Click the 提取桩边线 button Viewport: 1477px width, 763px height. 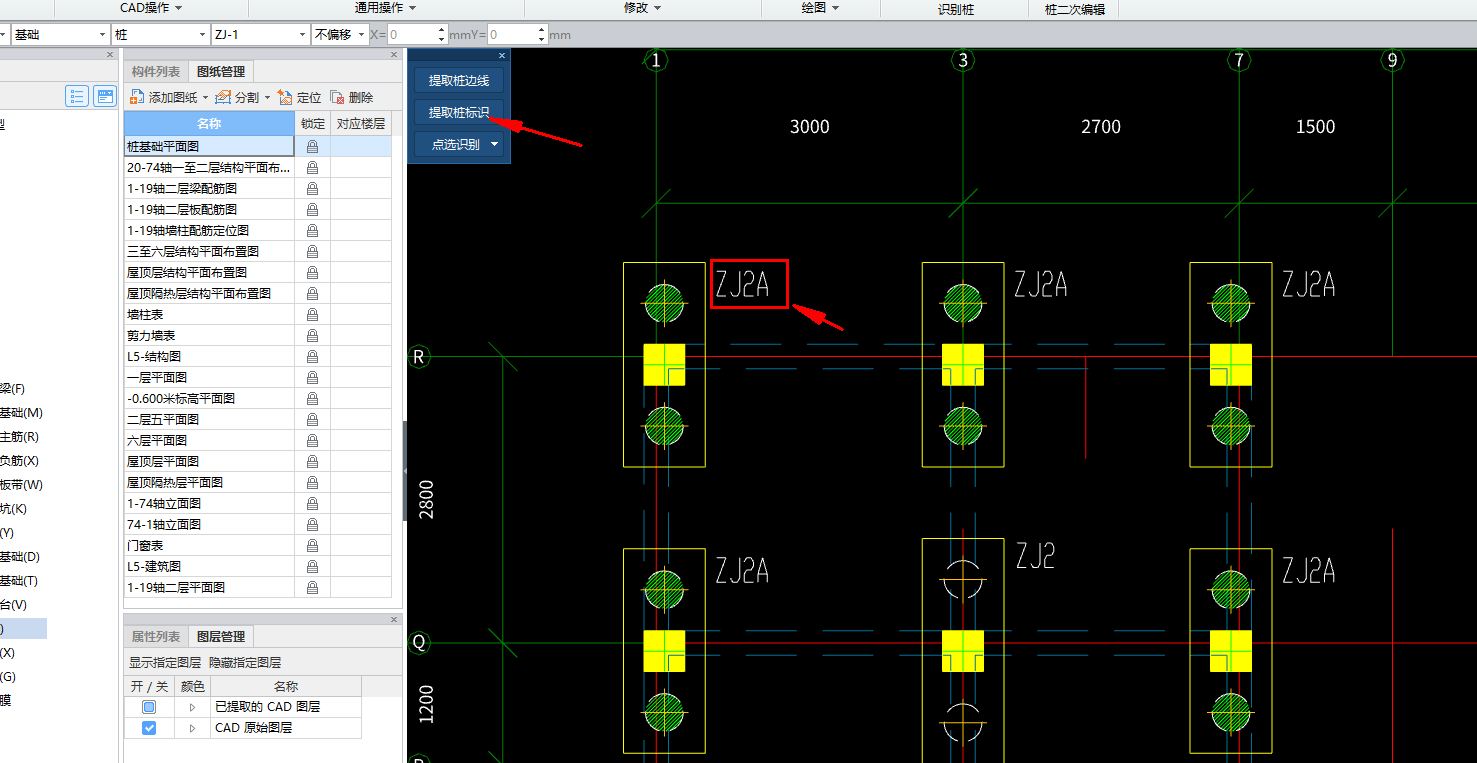(459, 80)
